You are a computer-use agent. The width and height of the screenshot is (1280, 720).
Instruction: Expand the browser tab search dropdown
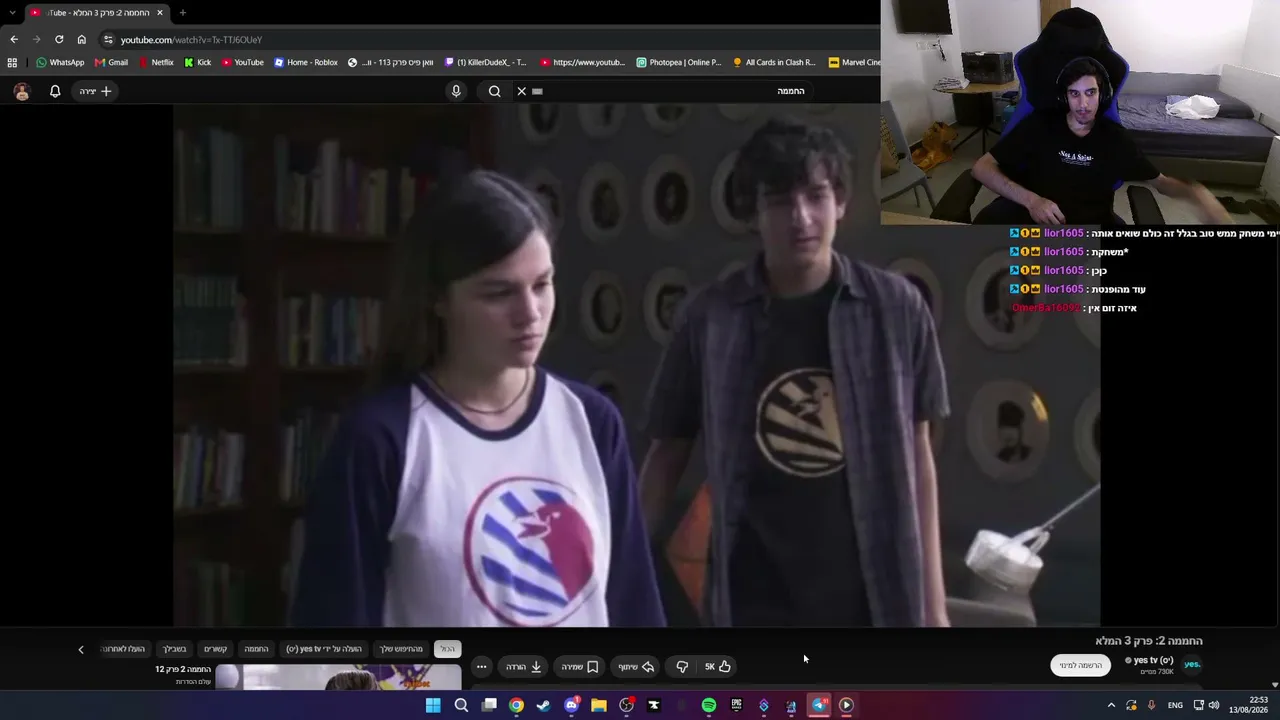[12, 13]
